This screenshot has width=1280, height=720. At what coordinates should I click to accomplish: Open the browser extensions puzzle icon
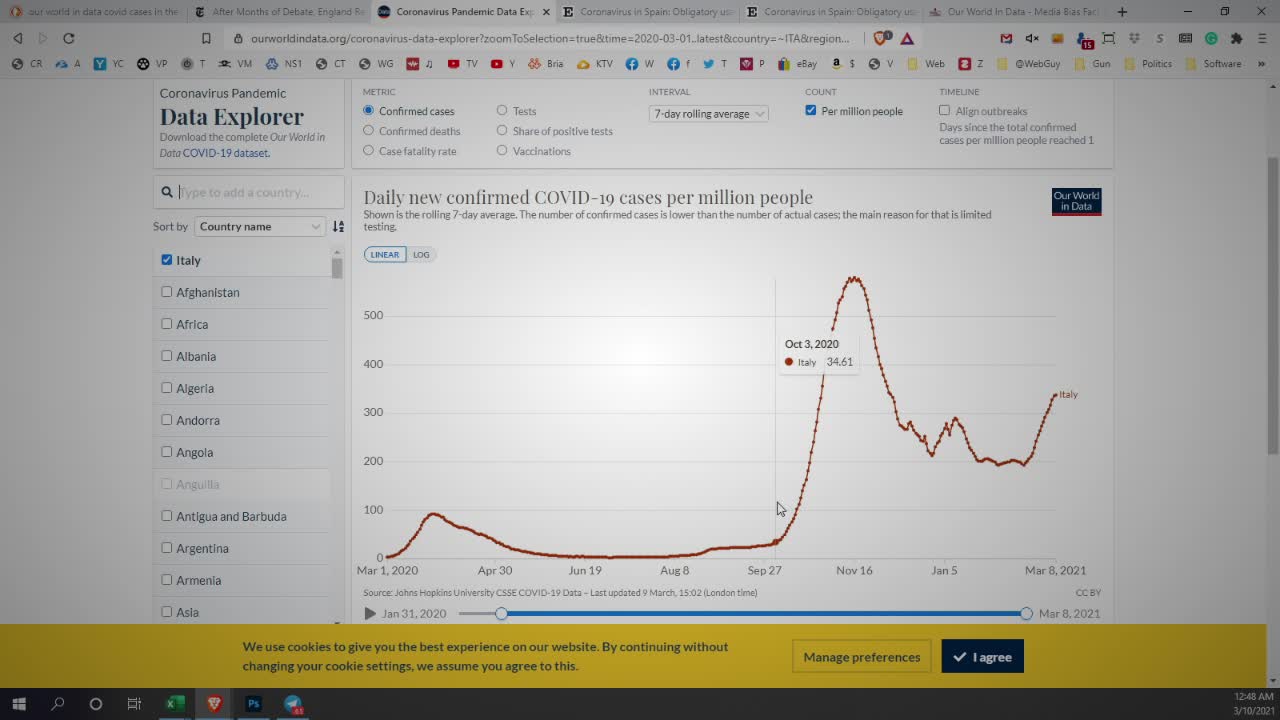tap(1236, 38)
